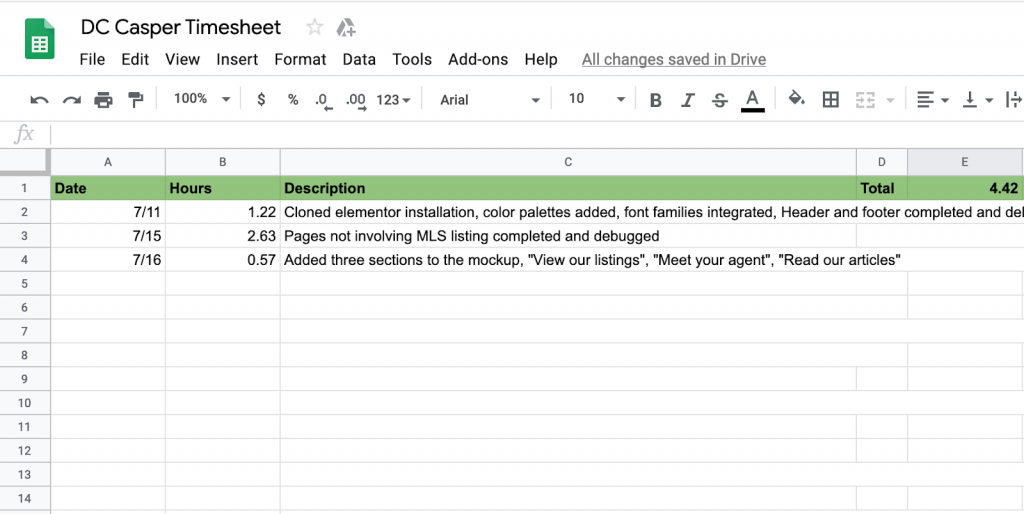This screenshot has height=514, width=1024.
Task: Toggle strikethrough text formatting
Action: coord(719,100)
